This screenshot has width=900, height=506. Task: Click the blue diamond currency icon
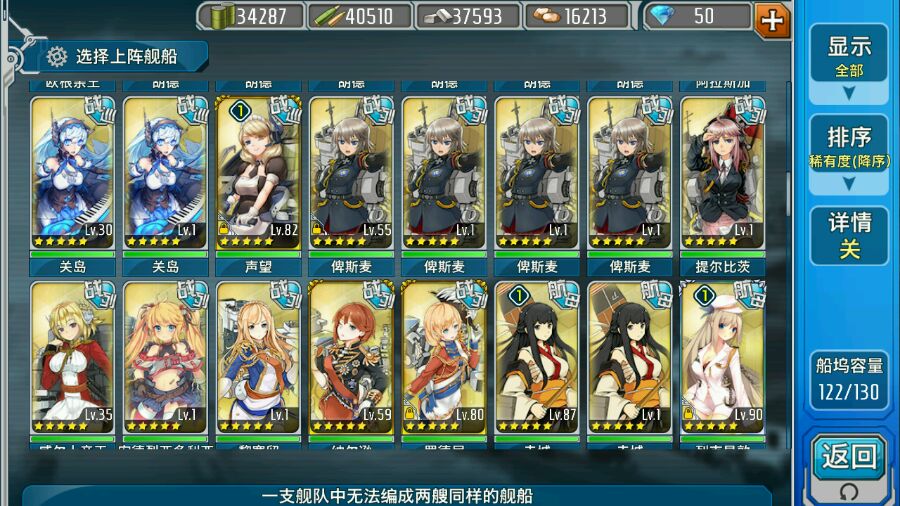661,16
